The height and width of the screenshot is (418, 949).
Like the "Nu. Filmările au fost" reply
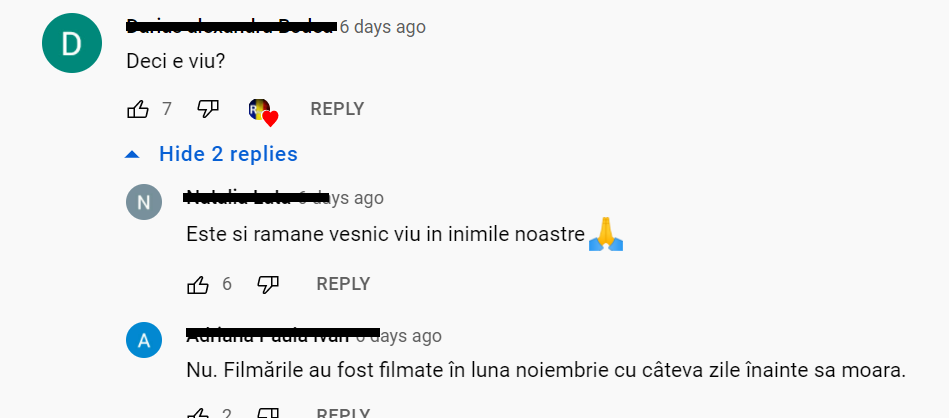pyautogui.click(x=198, y=414)
